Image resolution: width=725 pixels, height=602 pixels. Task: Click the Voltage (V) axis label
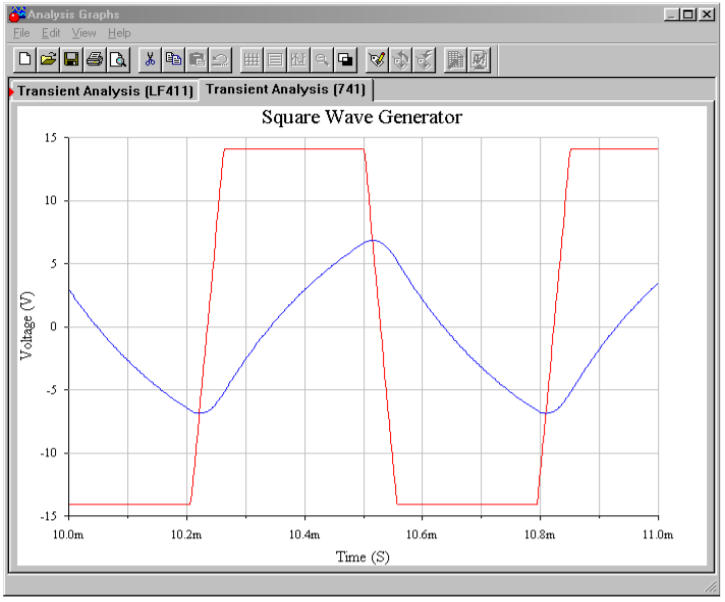pos(27,326)
